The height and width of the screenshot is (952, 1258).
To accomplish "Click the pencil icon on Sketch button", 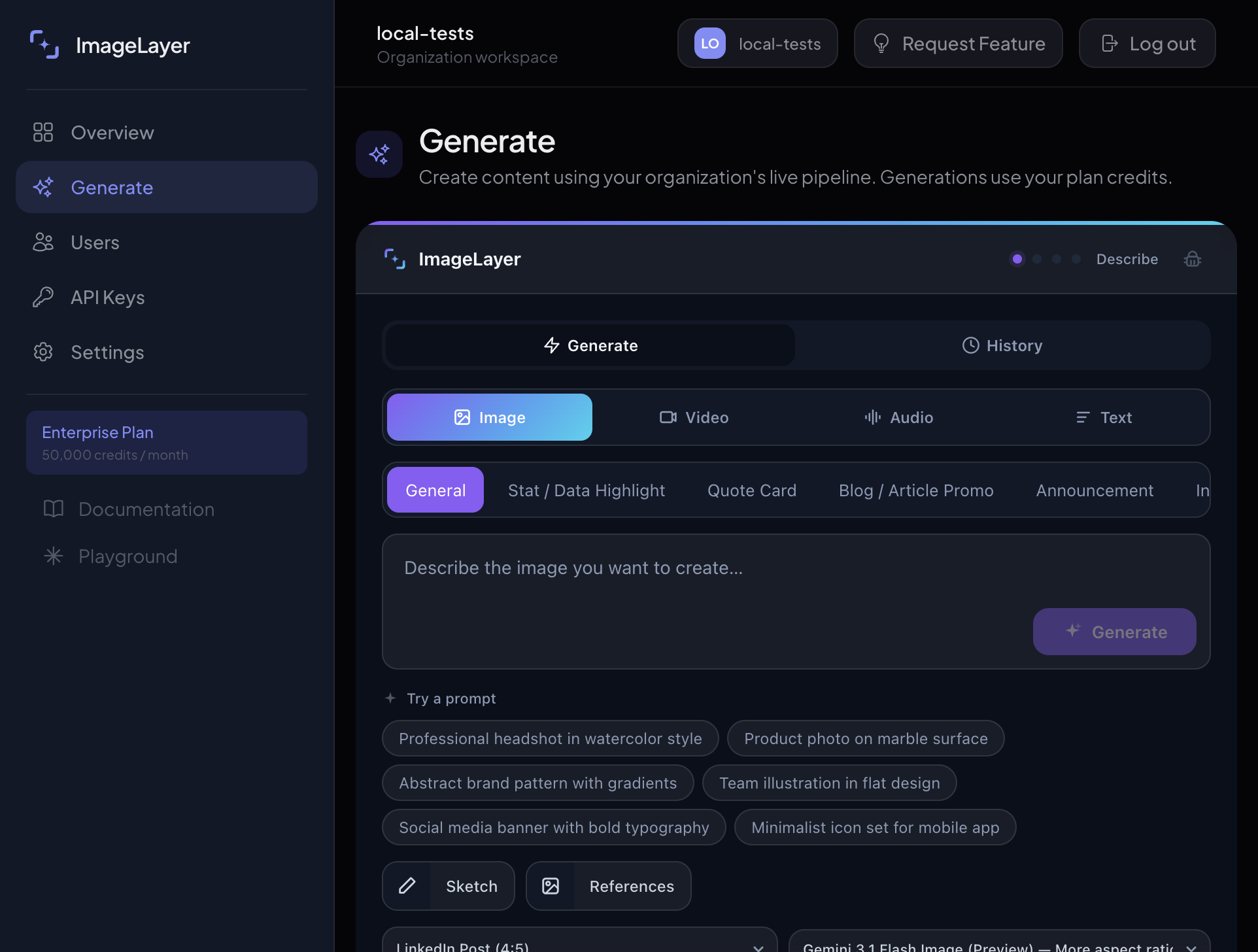I will (x=407, y=886).
